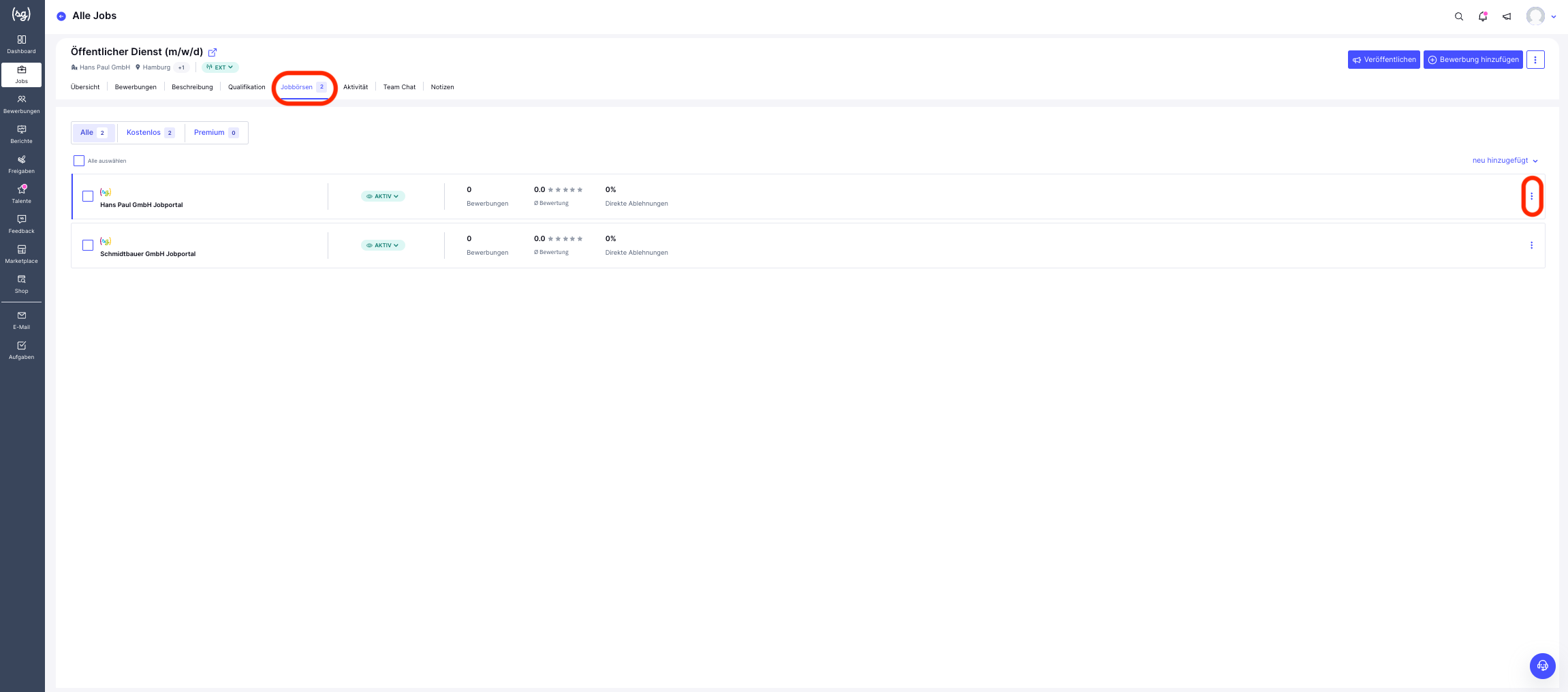Open three-dot menu for Schmidtbauer GmbH Jobportal

[1532, 245]
